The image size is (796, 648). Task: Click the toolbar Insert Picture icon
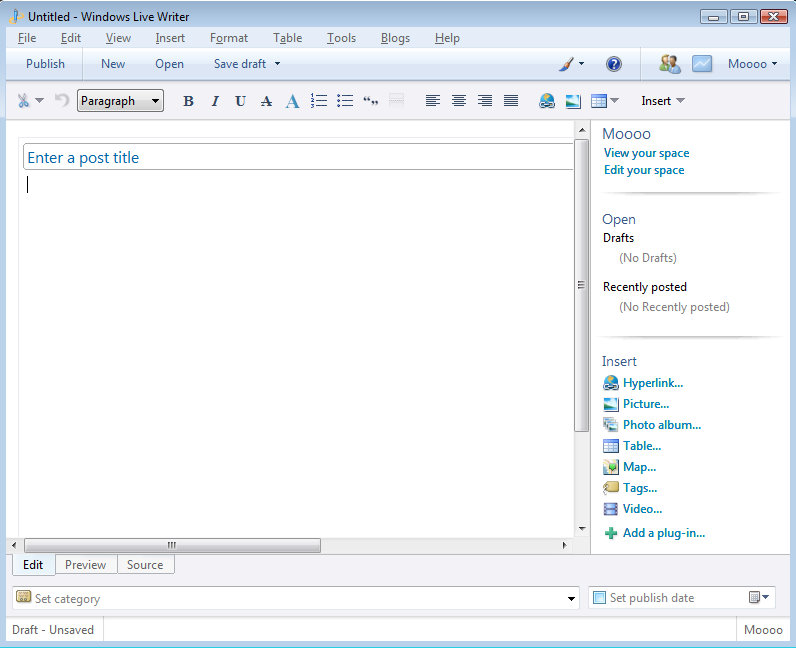(573, 101)
